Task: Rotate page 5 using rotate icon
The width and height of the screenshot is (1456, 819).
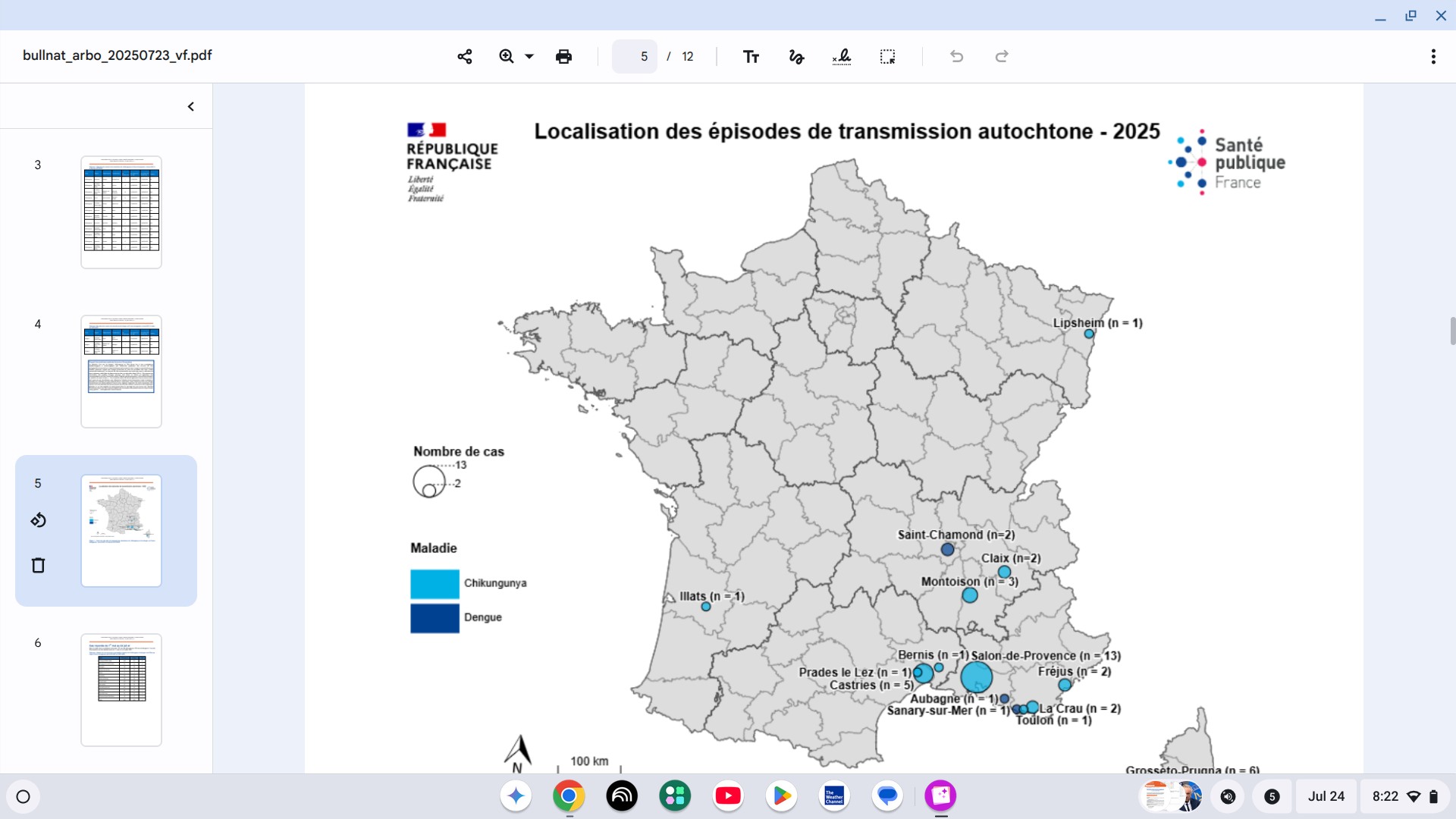Action: [x=39, y=520]
